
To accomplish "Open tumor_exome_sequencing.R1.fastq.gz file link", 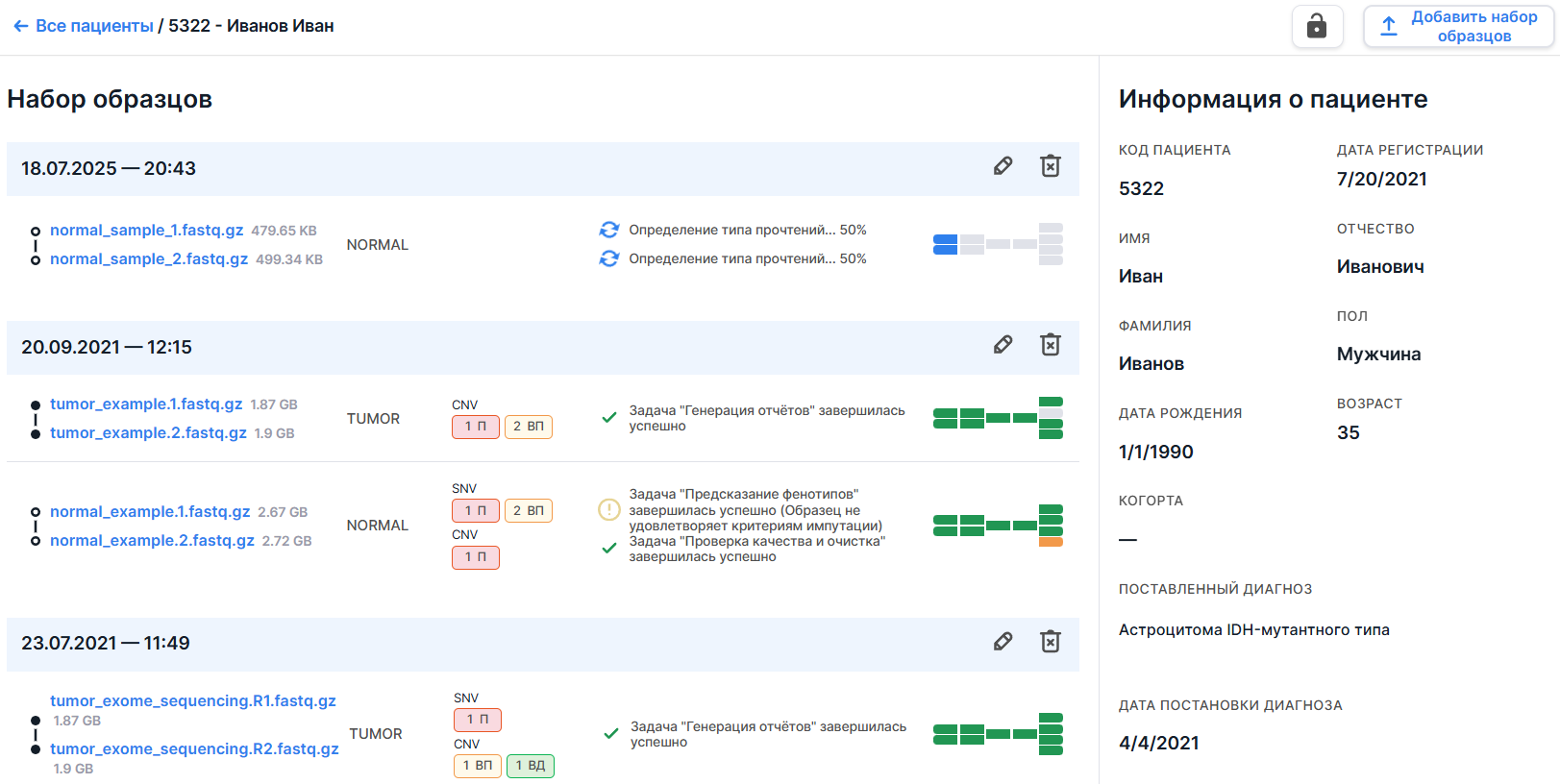I will click(x=192, y=701).
